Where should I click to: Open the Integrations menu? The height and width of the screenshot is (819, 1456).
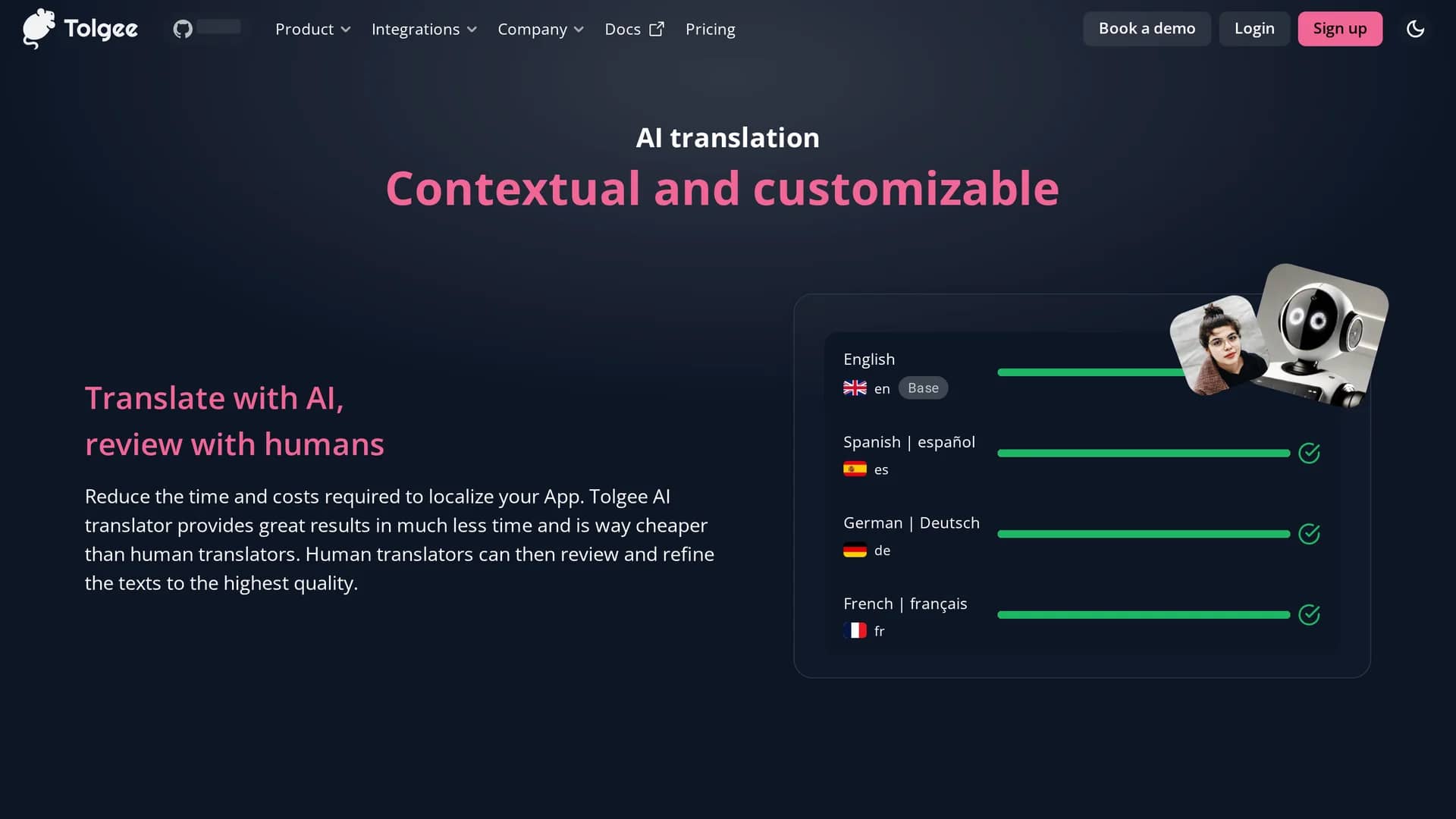424,29
